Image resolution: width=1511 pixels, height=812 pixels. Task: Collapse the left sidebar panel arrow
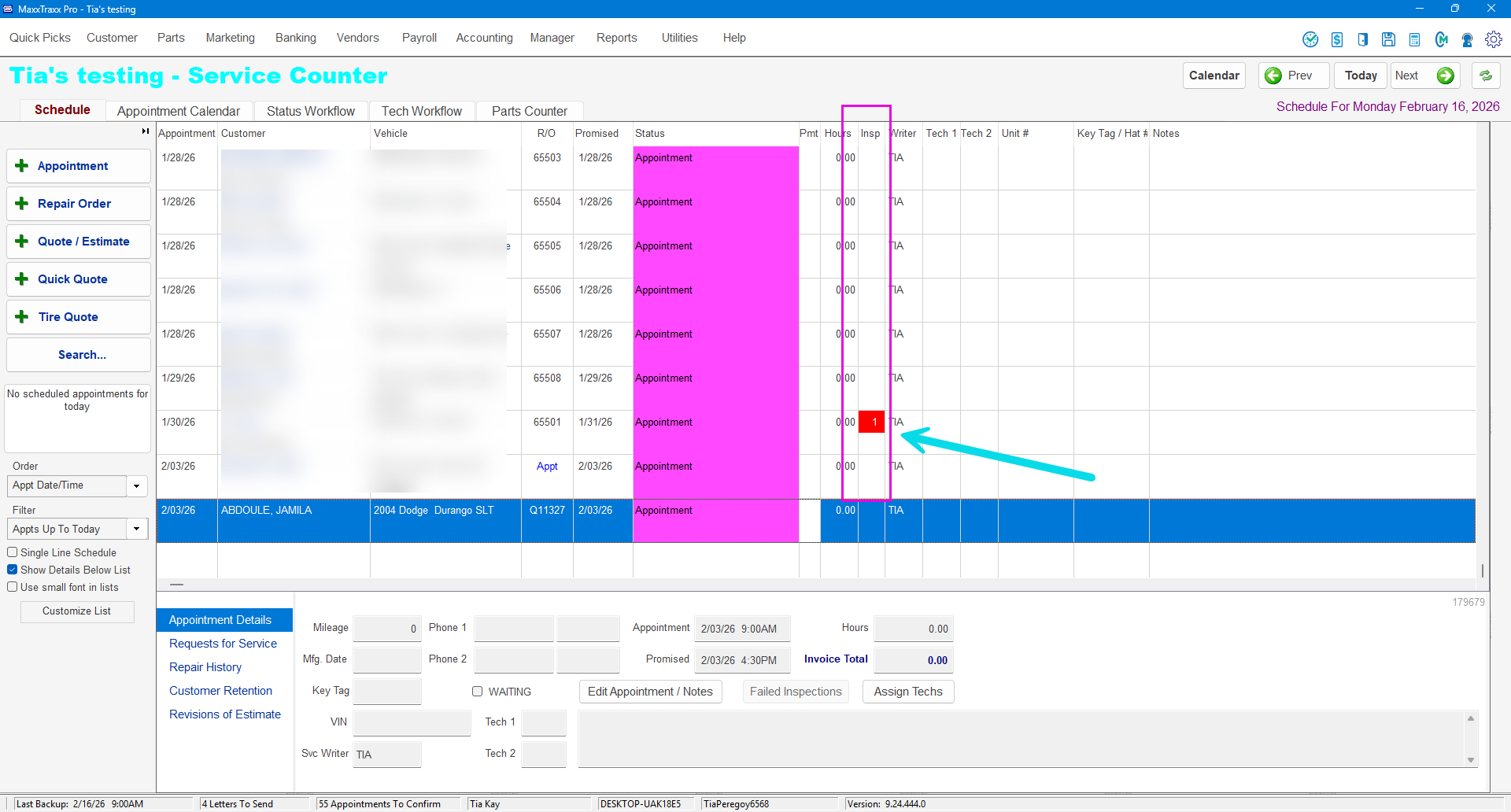[145, 131]
